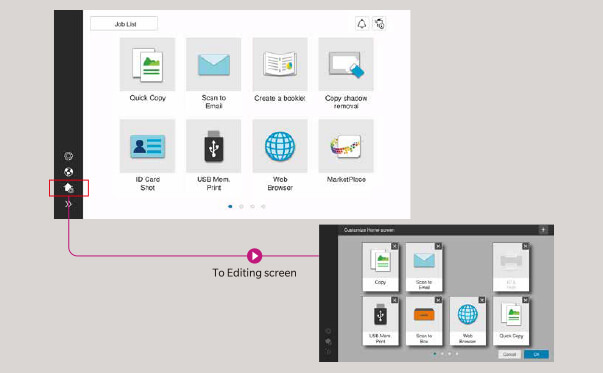
Task: Confirm with the blue OK button
Action: (536, 354)
